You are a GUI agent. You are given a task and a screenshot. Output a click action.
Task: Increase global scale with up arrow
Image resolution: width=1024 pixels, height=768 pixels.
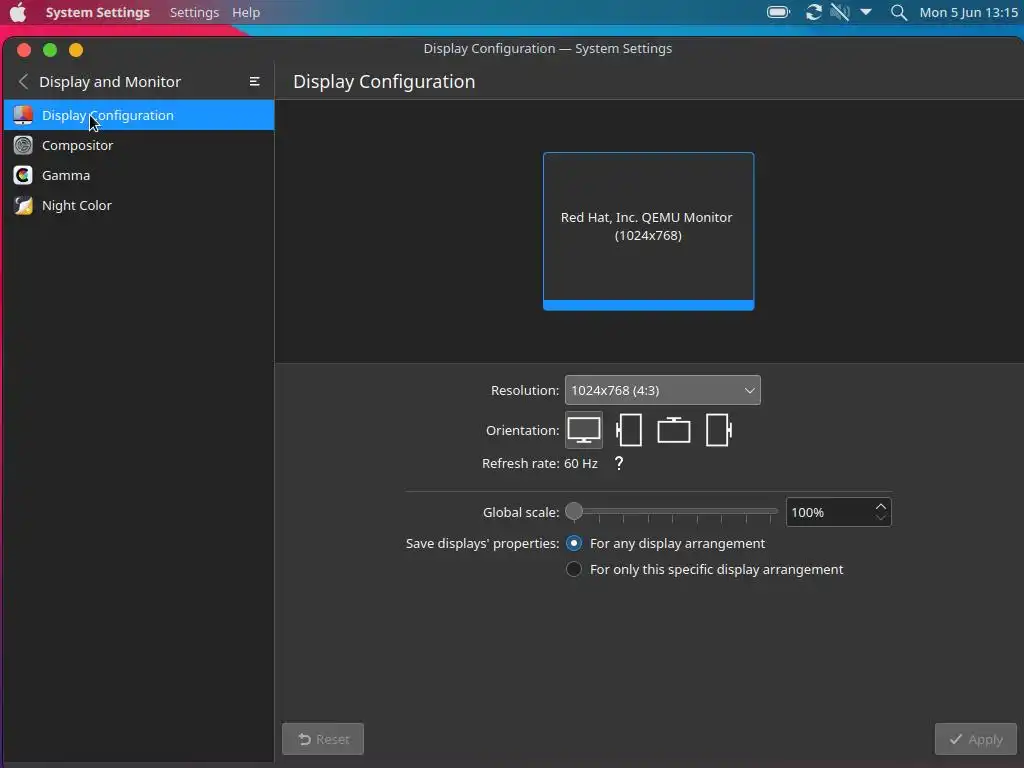tap(881, 506)
